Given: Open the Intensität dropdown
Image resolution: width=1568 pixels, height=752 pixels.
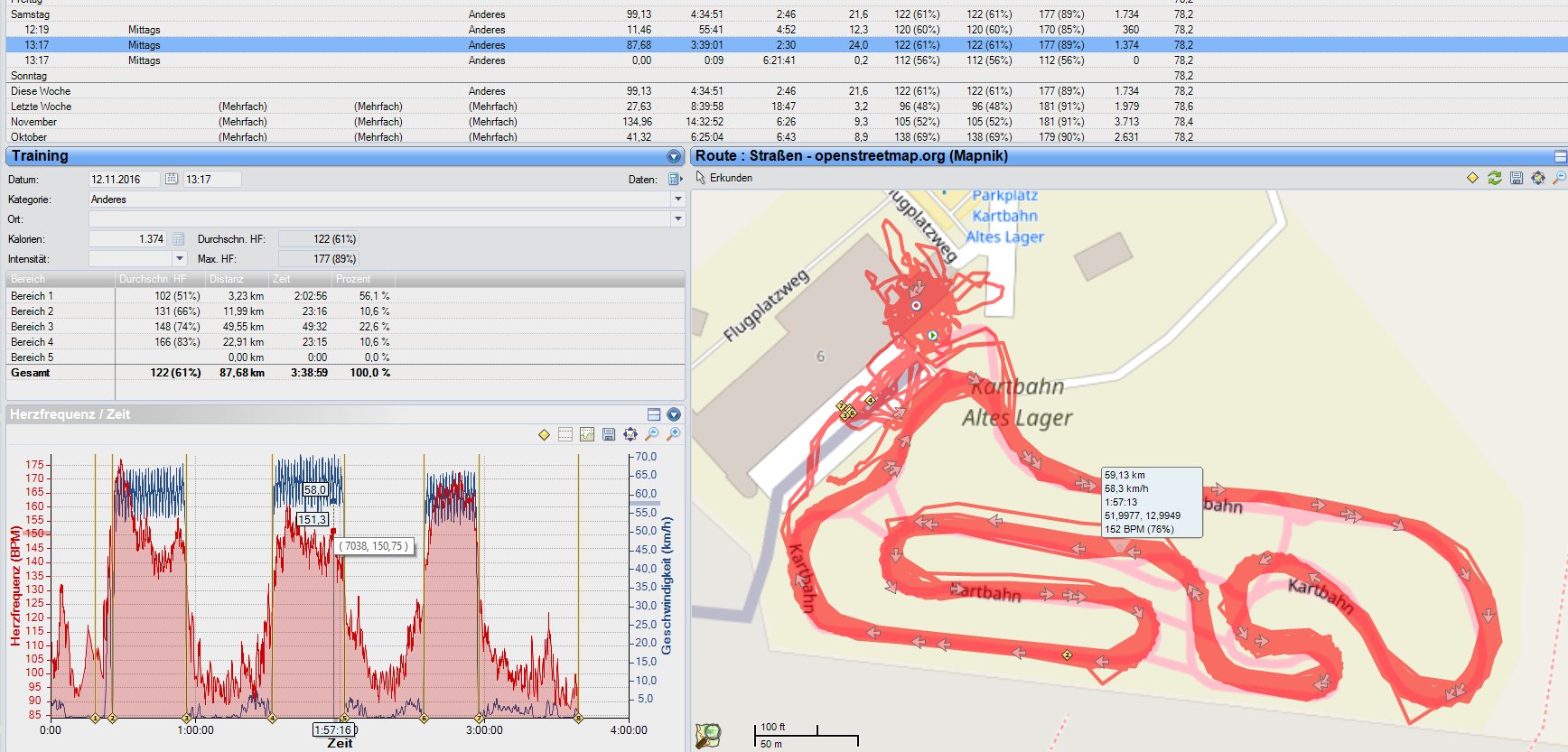Looking at the screenshot, I should click(x=180, y=259).
